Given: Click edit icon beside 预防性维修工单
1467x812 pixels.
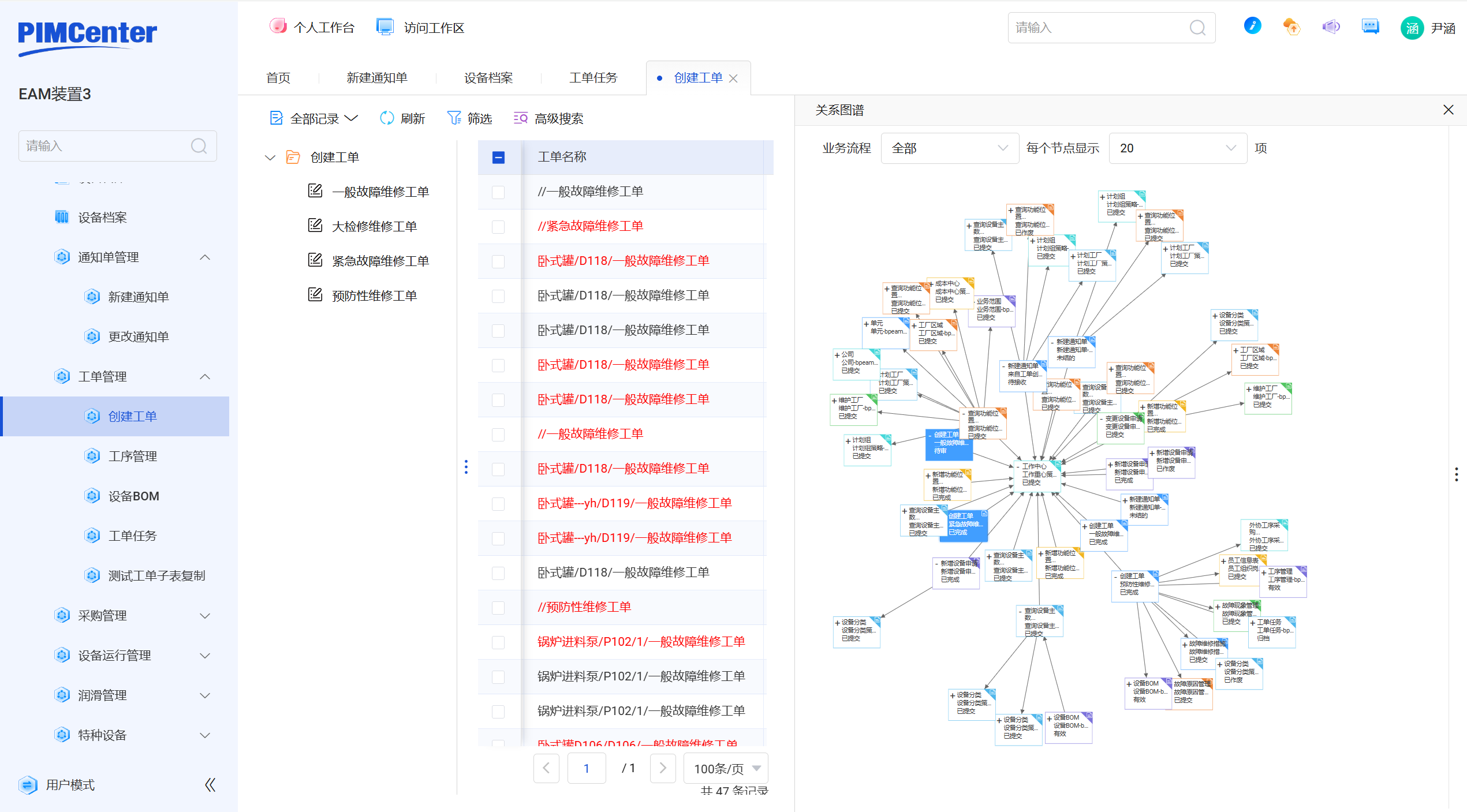Looking at the screenshot, I should click(x=315, y=295).
